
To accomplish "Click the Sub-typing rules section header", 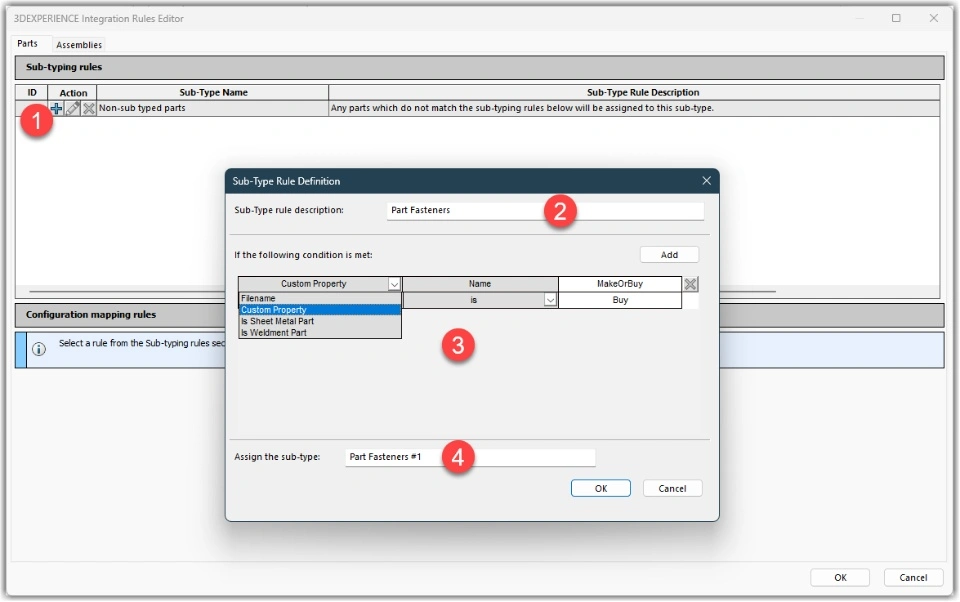I will pos(479,67).
